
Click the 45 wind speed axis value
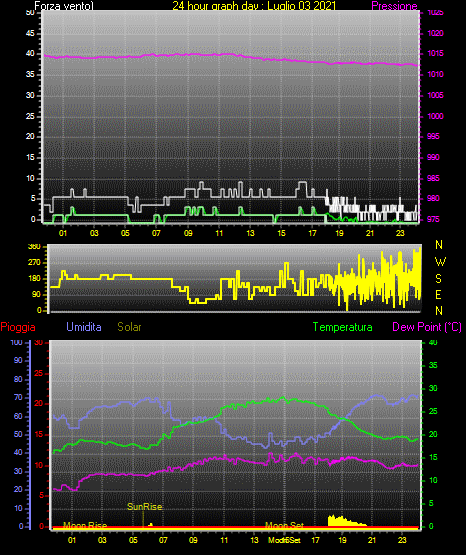click(x=30, y=34)
